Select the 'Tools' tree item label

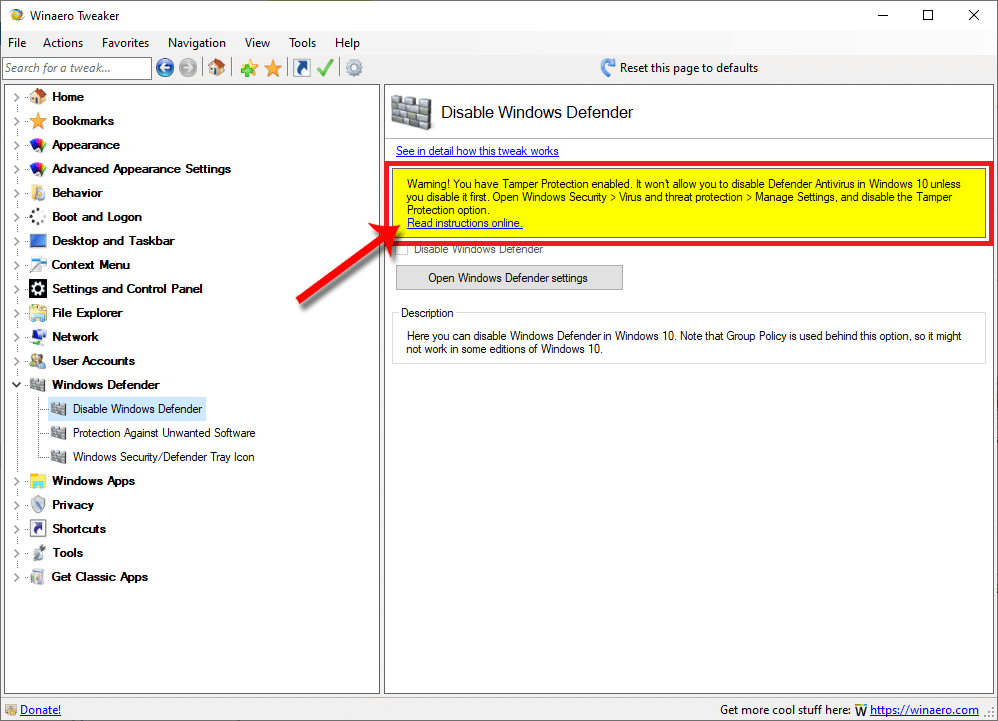(67, 553)
